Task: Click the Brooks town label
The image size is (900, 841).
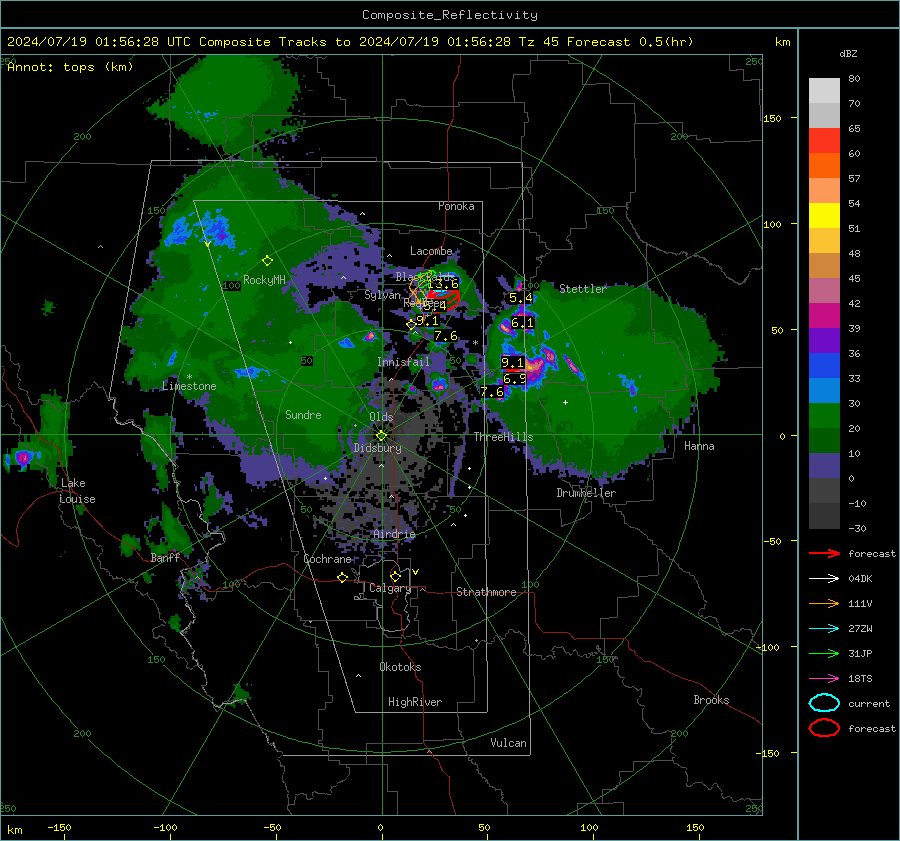Action: click(x=711, y=700)
